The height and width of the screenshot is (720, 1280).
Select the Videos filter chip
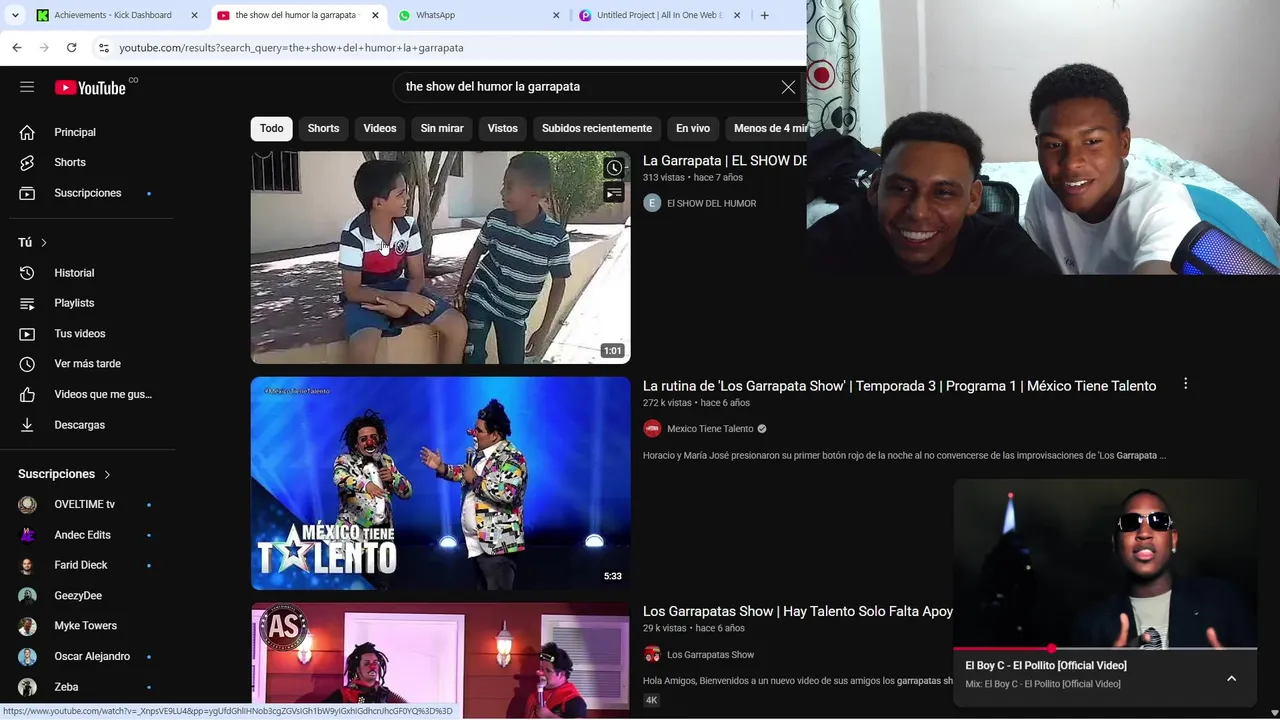coord(380,128)
